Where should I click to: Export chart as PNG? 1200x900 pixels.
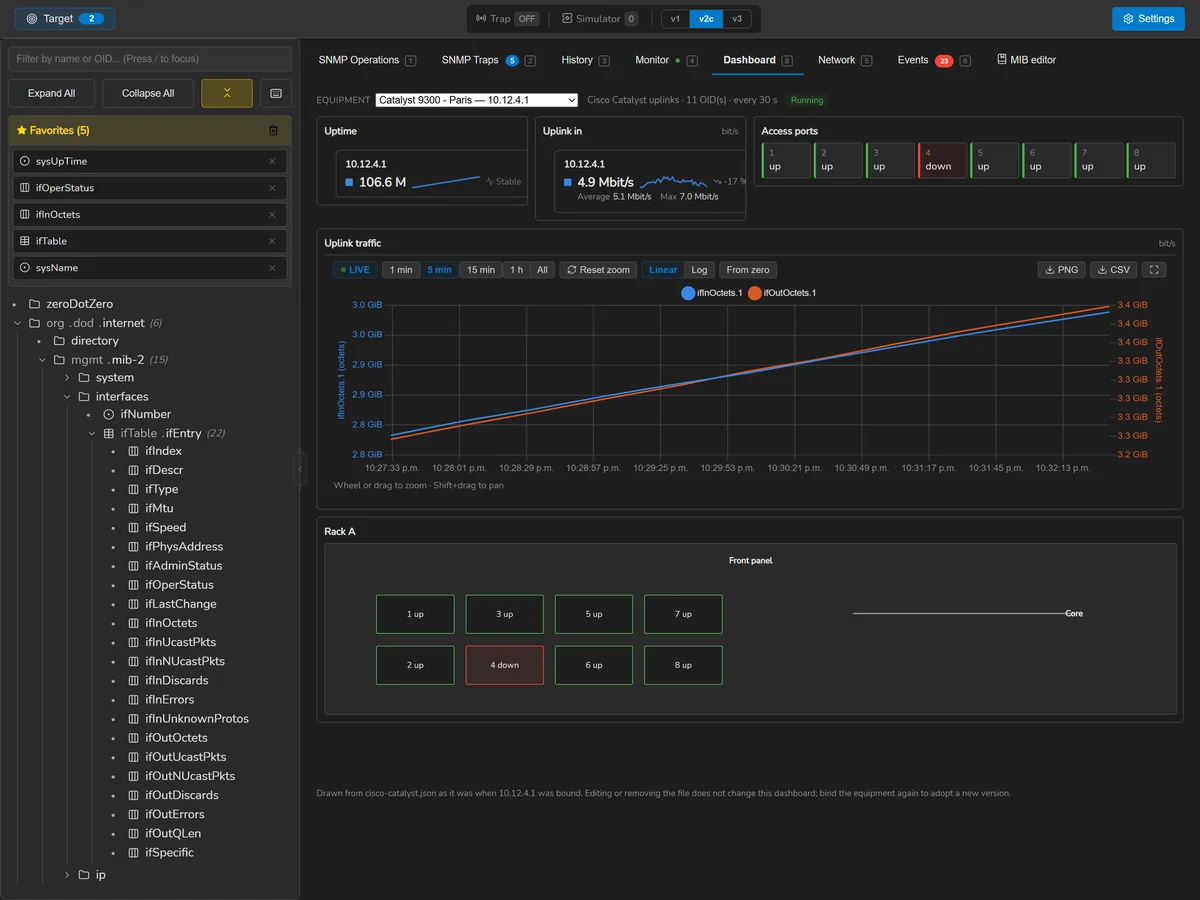(x=1061, y=270)
